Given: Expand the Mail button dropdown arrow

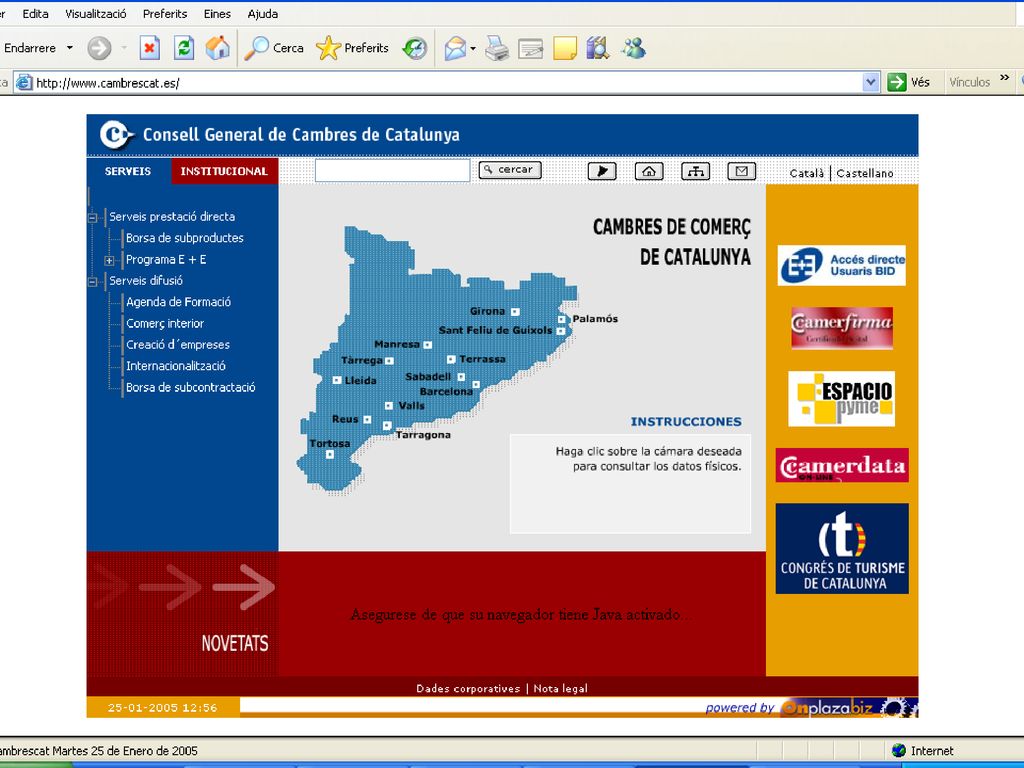Looking at the screenshot, I should point(473,48).
